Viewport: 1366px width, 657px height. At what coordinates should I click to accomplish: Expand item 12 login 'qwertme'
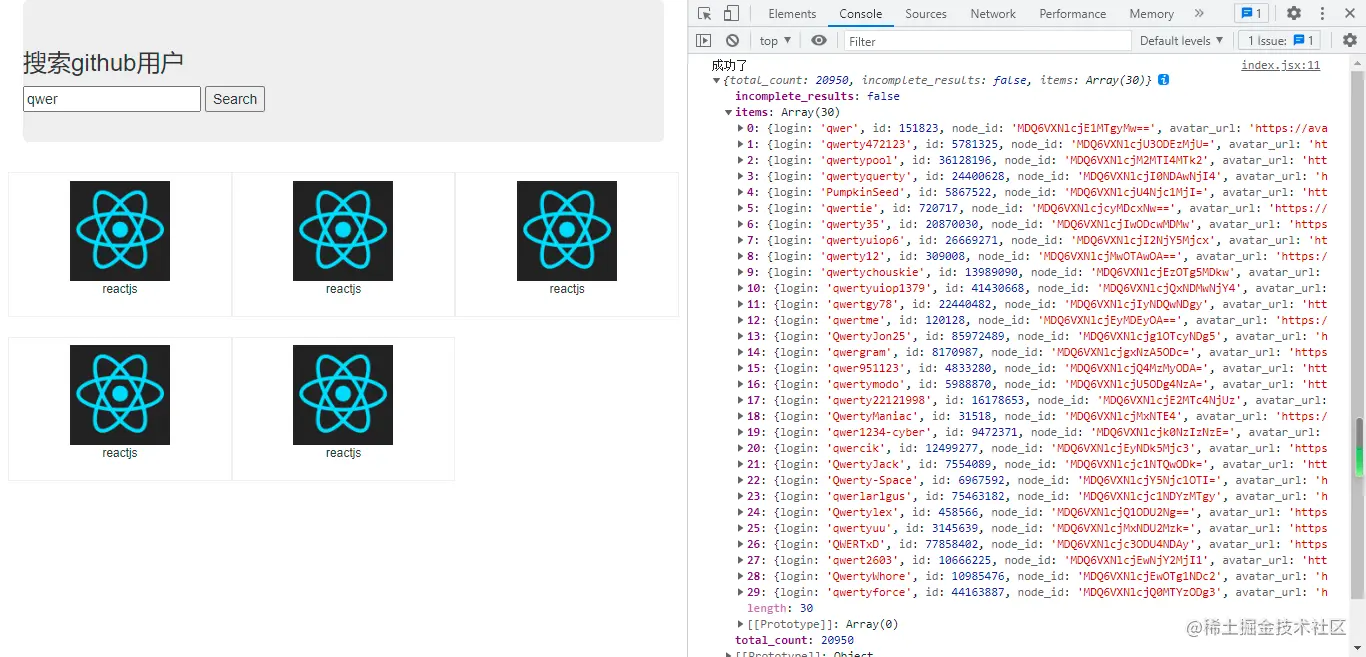(x=740, y=321)
